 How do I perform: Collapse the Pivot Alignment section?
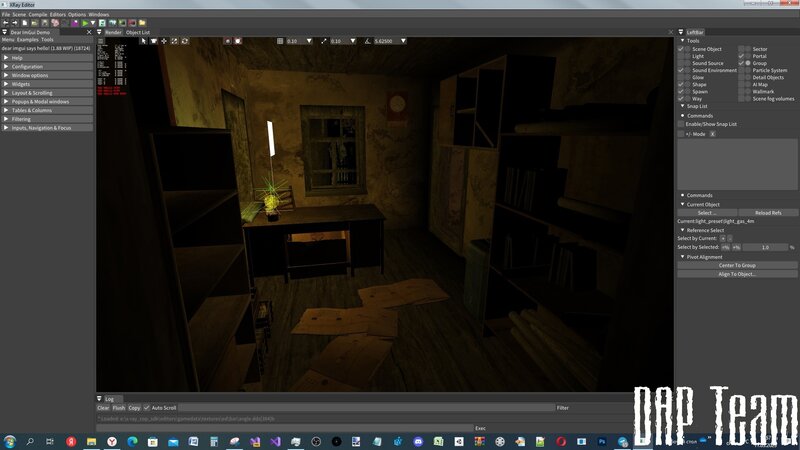coord(682,256)
